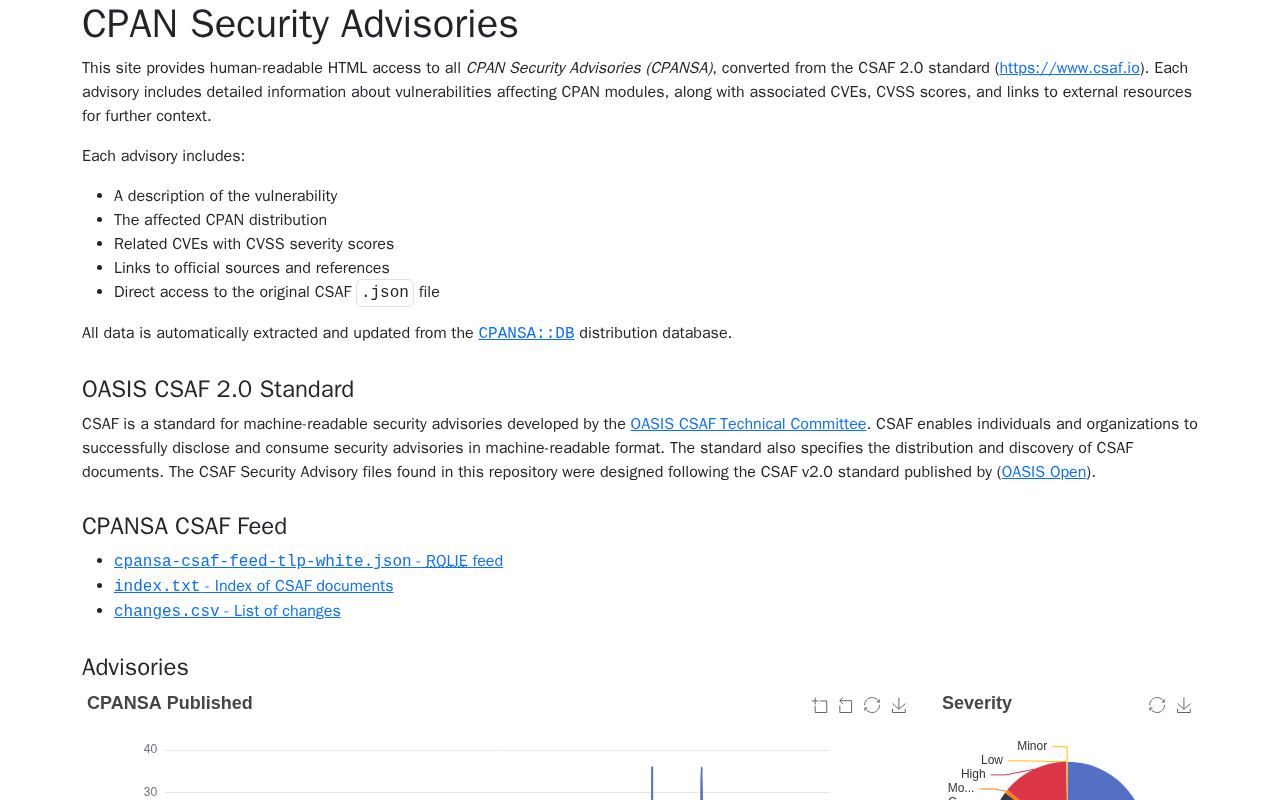Open changes.csv List of changes

point(227,611)
